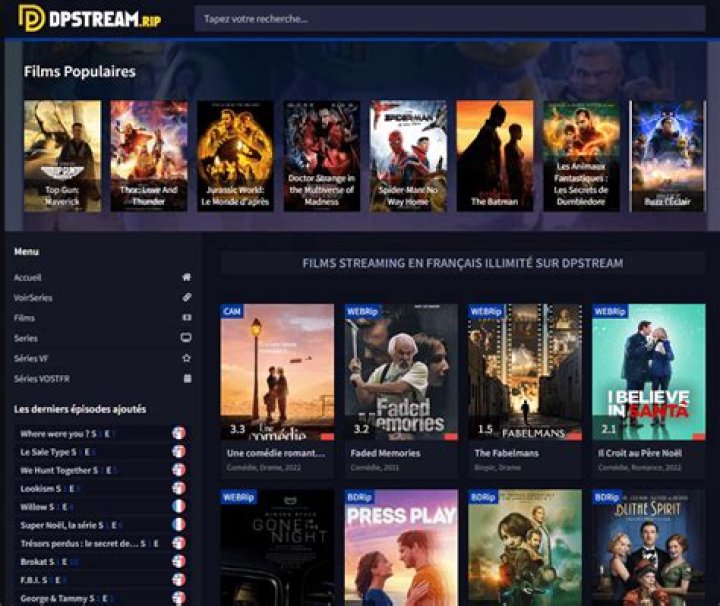Open the VoirSeries menu item
Screen dimensions: 720x606
tap(33, 297)
